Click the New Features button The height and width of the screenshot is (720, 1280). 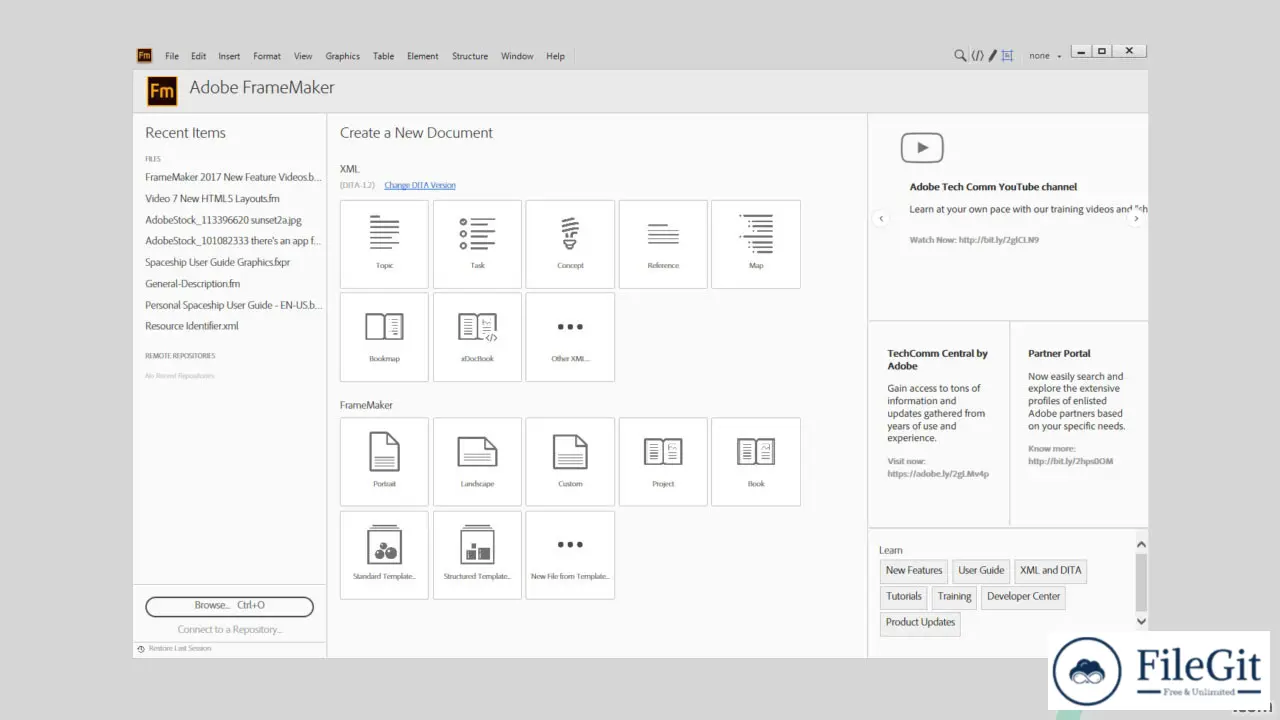[914, 571]
